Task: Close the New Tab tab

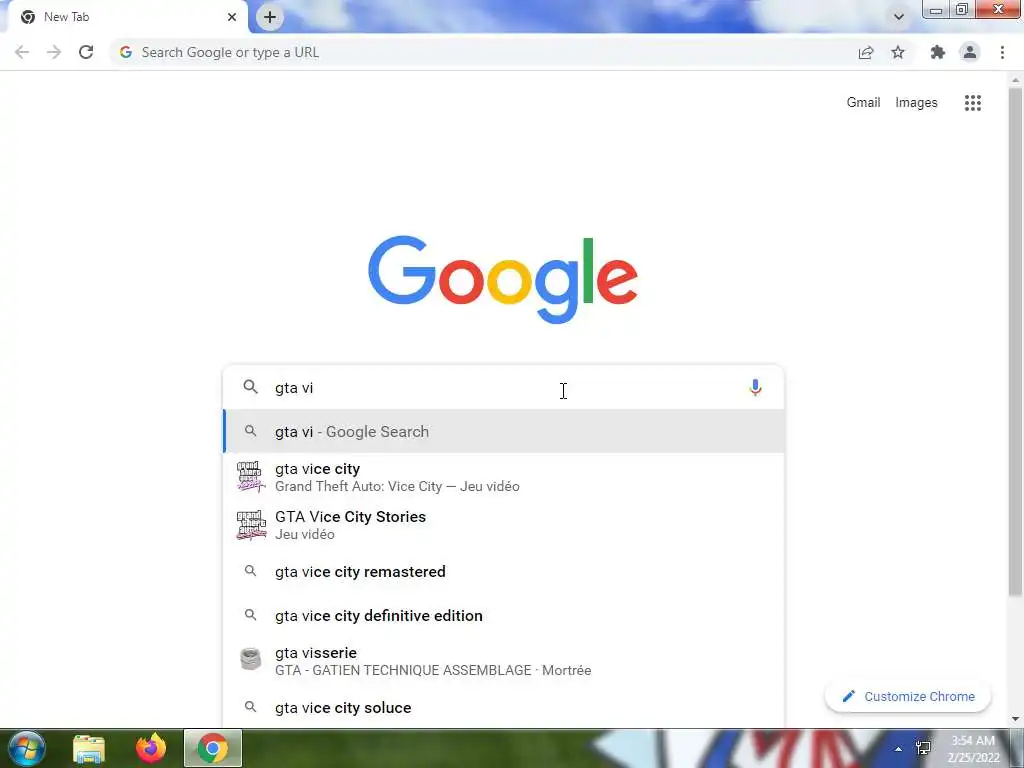Action: pyautogui.click(x=232, y=17)
